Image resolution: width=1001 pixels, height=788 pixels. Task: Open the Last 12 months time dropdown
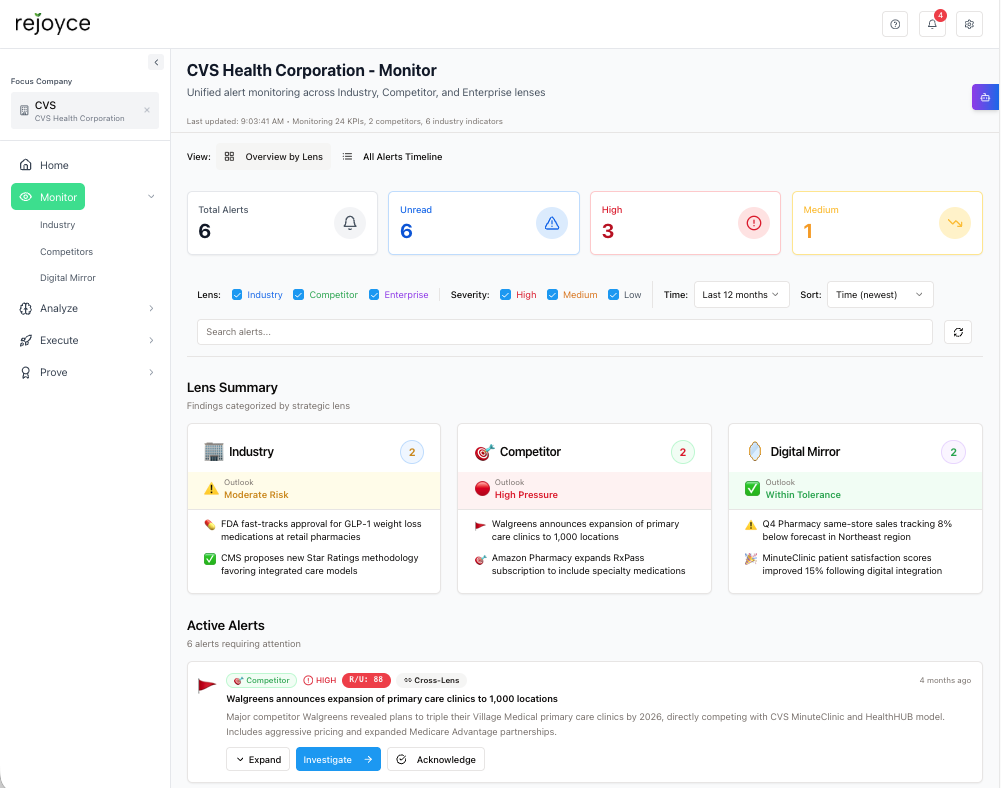[741, 294]
